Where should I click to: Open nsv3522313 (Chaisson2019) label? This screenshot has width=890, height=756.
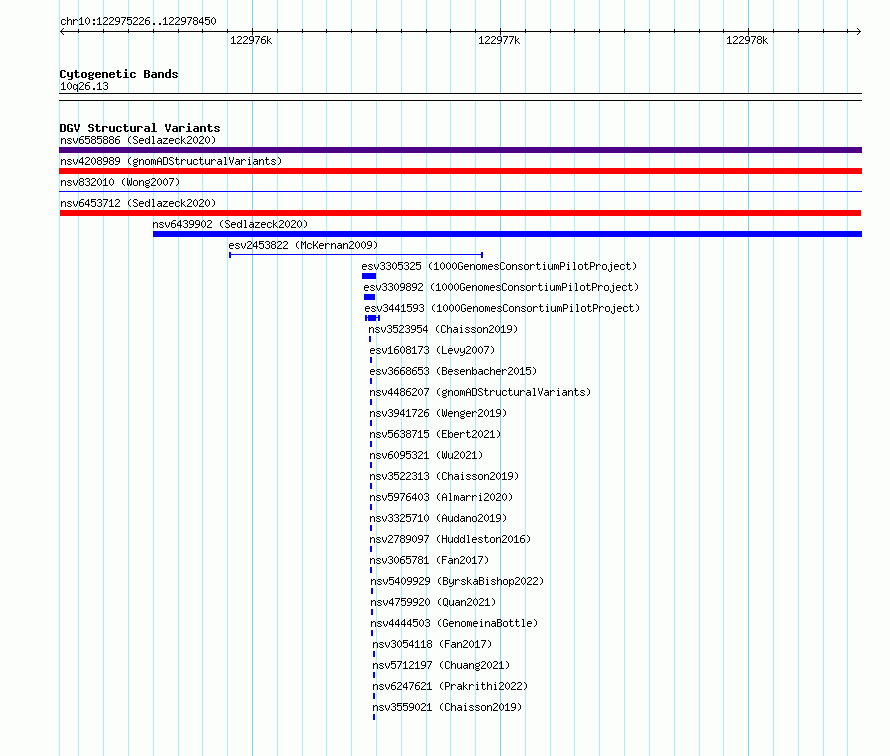coord(444,476)
